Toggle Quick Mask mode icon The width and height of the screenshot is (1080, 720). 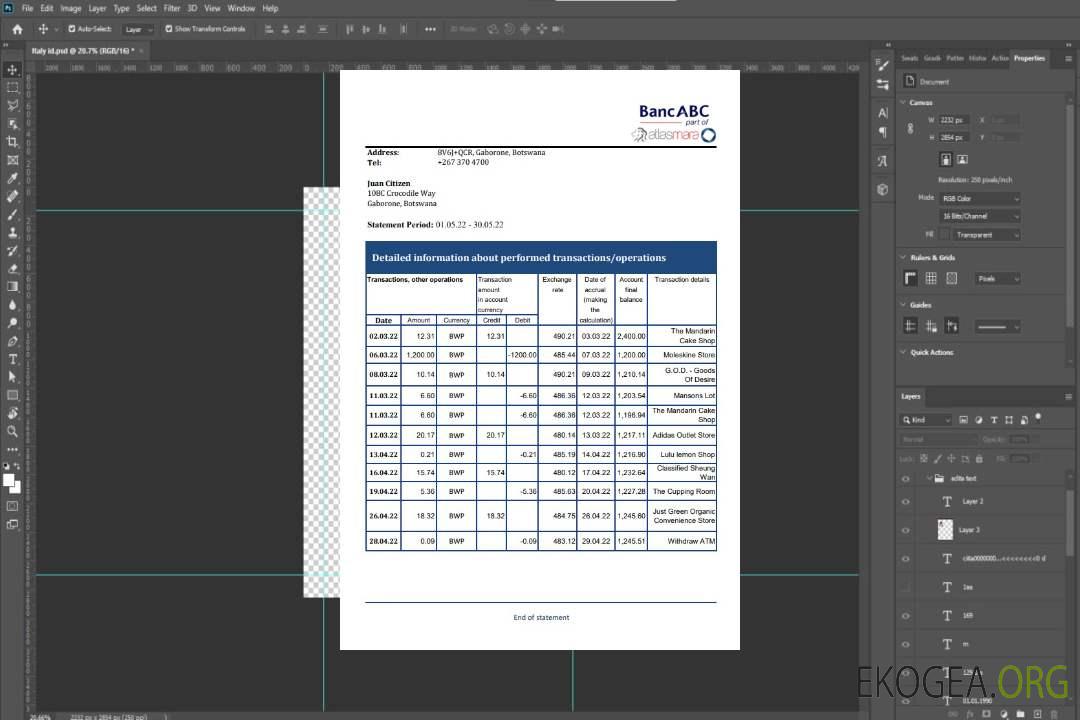(12, 506)
